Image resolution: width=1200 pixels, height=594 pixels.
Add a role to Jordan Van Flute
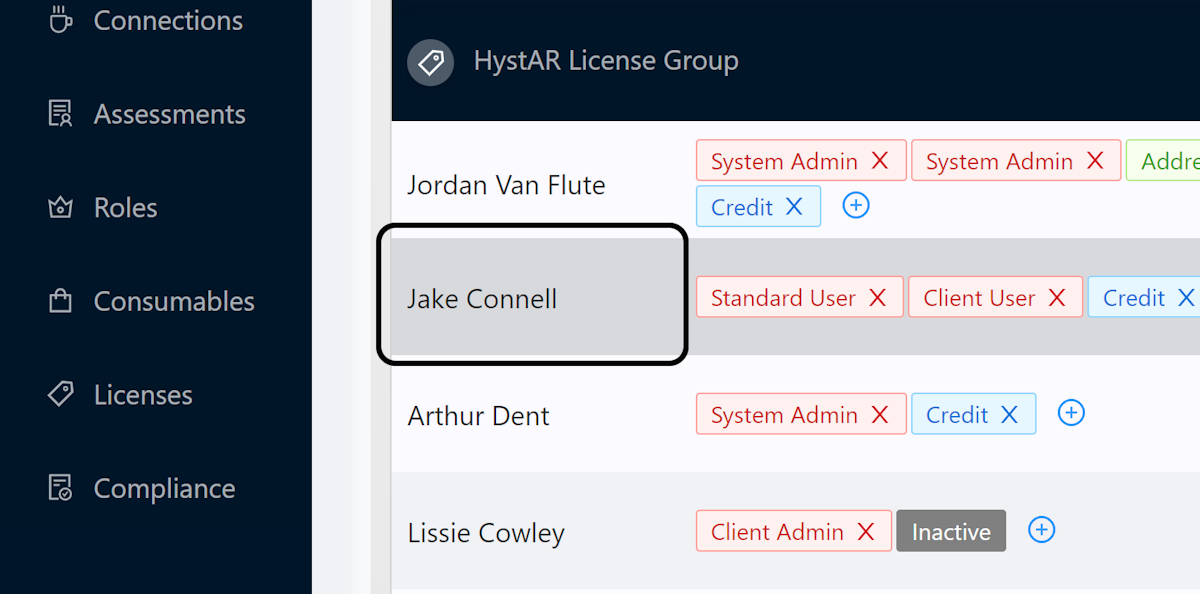coord(856,205)
